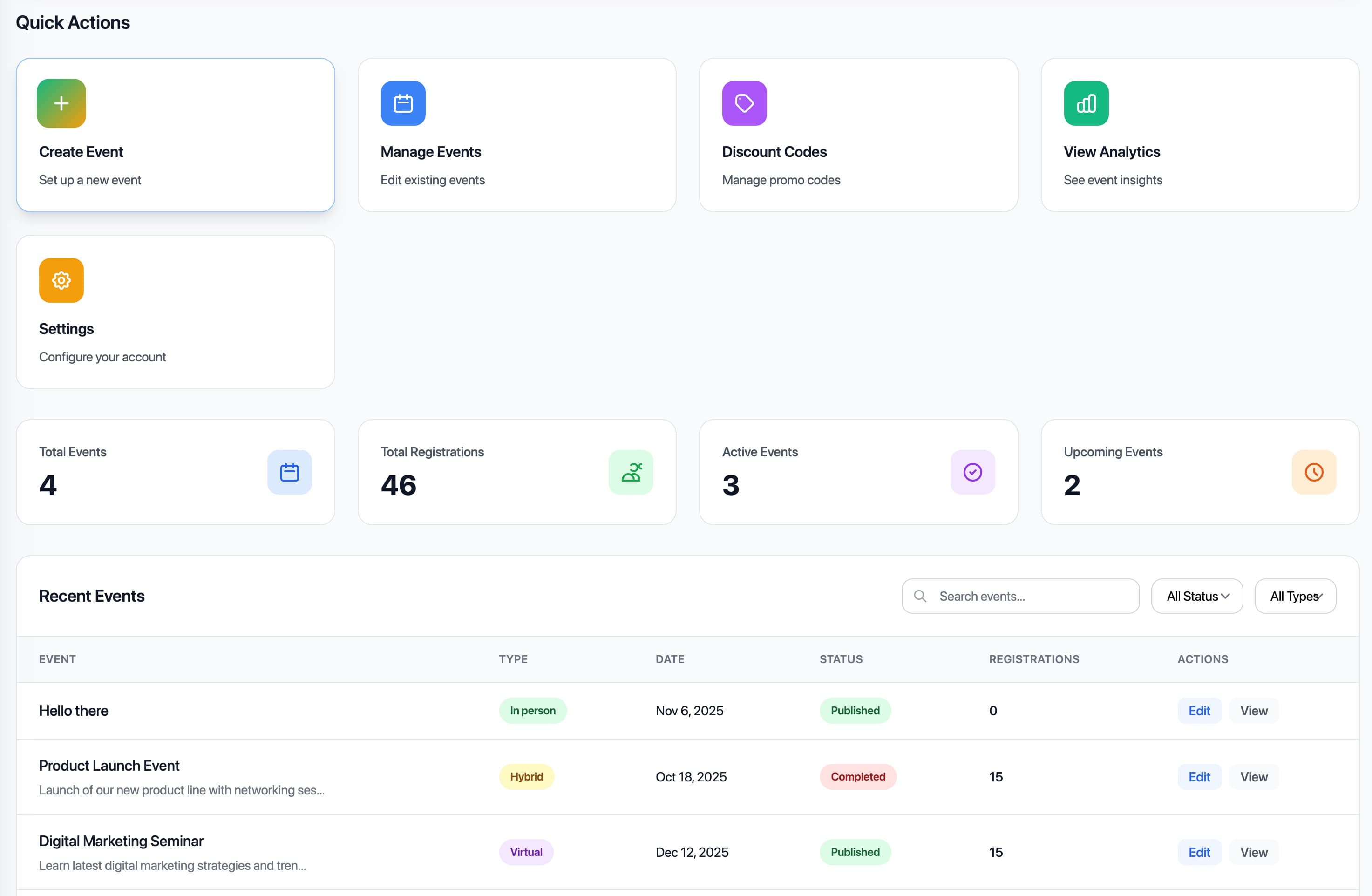Open the All Status dropdown
The image size is (1372, 896).
(x=1197, y=596)
